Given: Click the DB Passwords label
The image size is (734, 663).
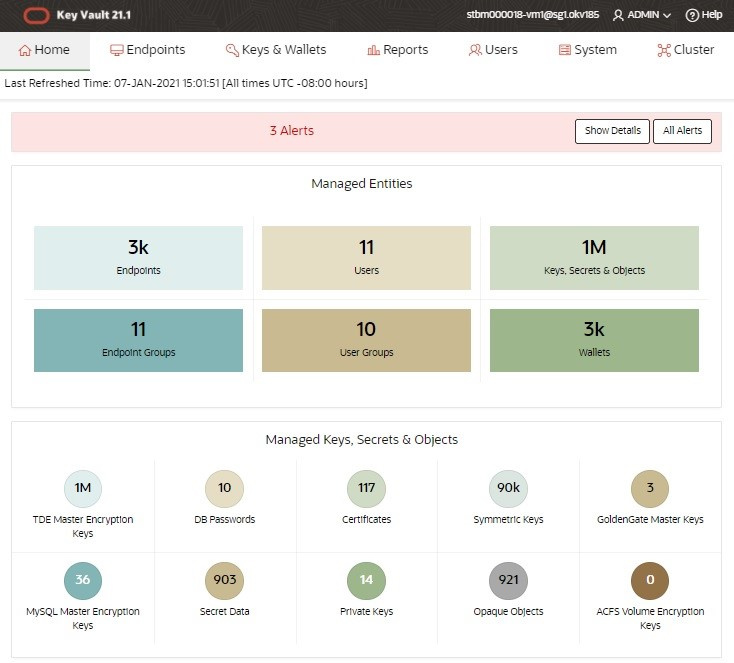Looking at the screenshot, I should pyautogui.click(x=225, y=520).
